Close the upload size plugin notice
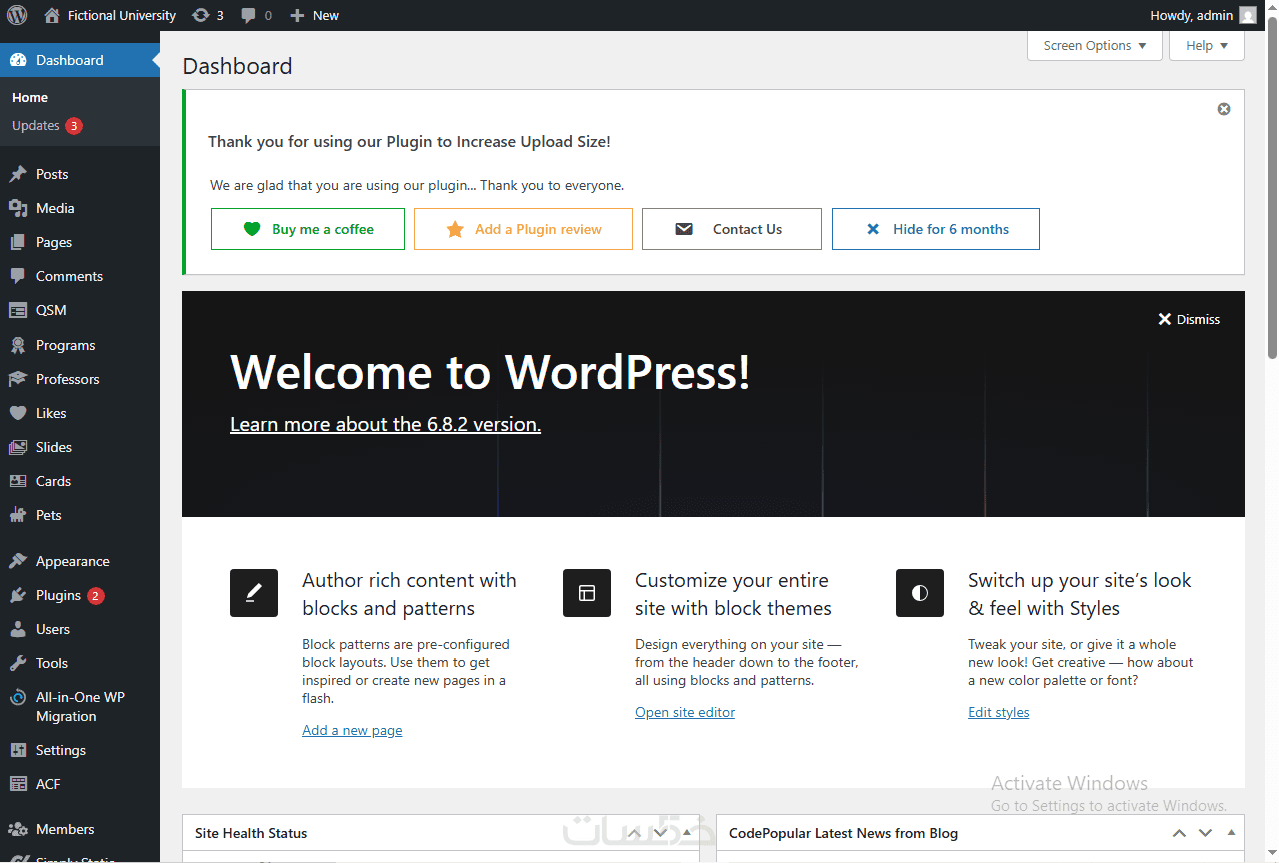 [1224, 109]
